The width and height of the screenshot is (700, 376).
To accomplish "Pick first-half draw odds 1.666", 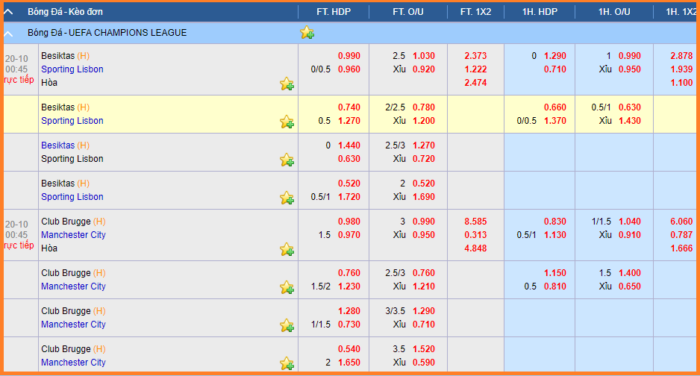I will 682,248.
